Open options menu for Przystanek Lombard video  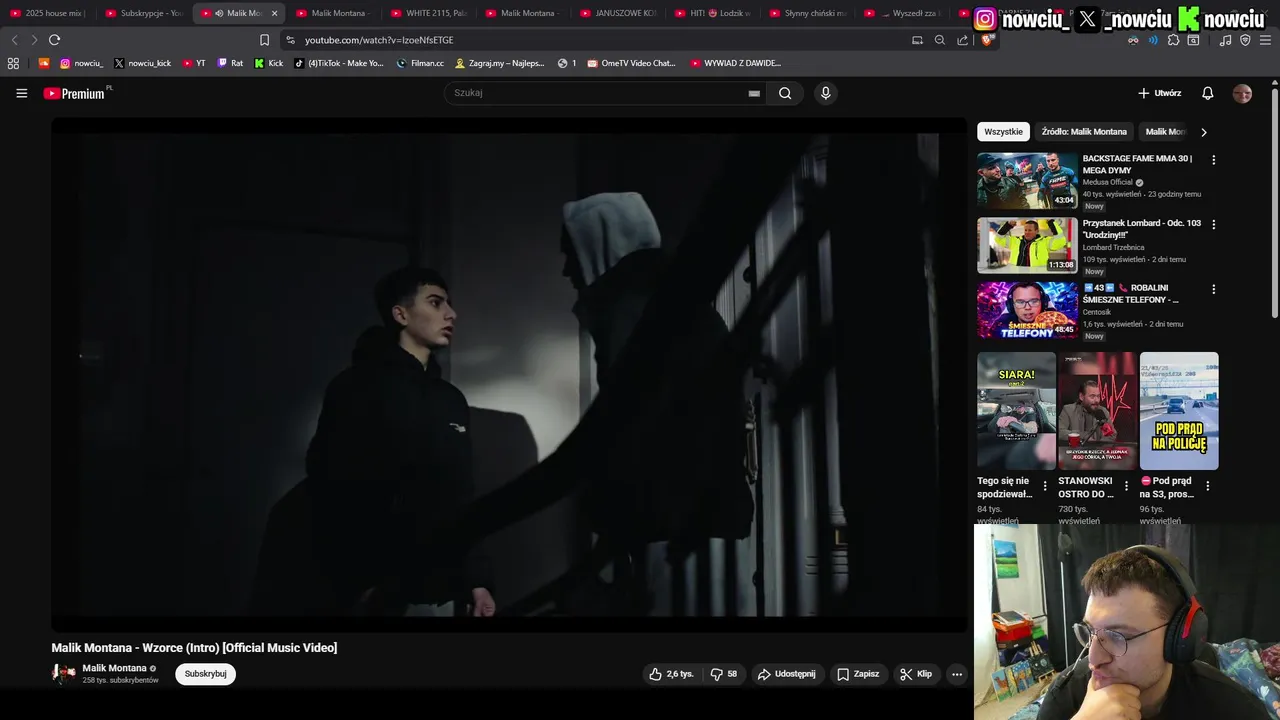coord(1214,225)
